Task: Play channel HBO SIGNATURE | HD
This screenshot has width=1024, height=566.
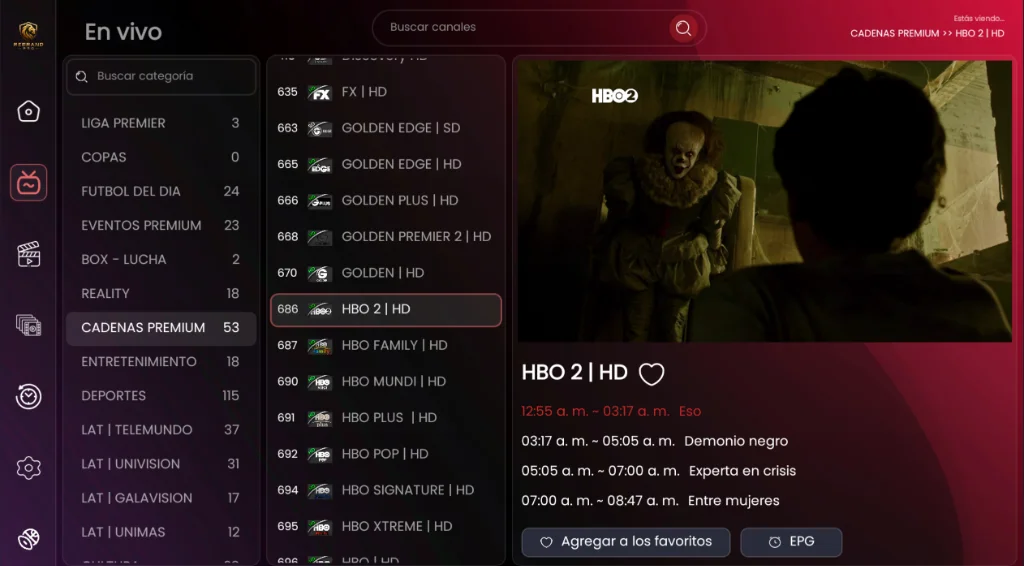Action: coord(386,490)
